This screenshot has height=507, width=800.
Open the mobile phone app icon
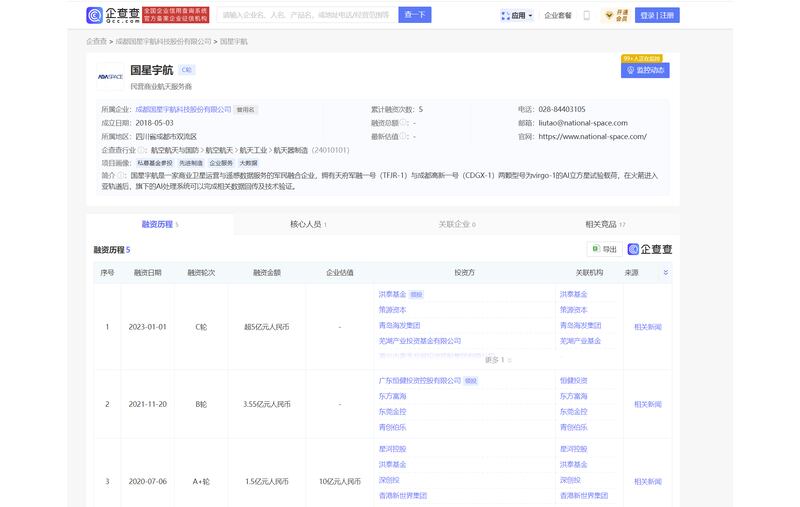pyautogui.click(x=587, y=16)
